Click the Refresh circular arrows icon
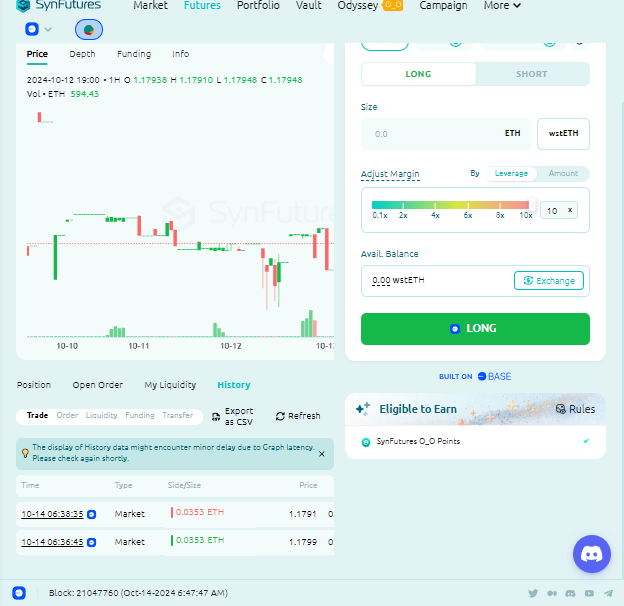The height and width of the screenshot is (606, 624). point(280,416)
